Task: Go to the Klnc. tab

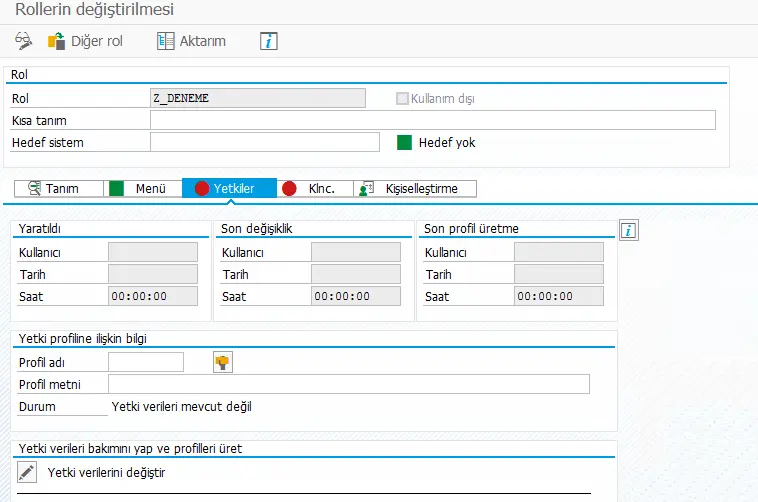Action: pos(314,188)
